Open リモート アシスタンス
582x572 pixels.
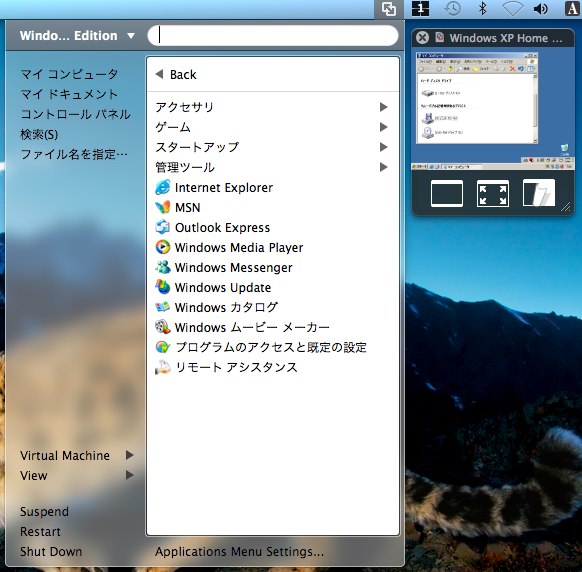[226, 367]
